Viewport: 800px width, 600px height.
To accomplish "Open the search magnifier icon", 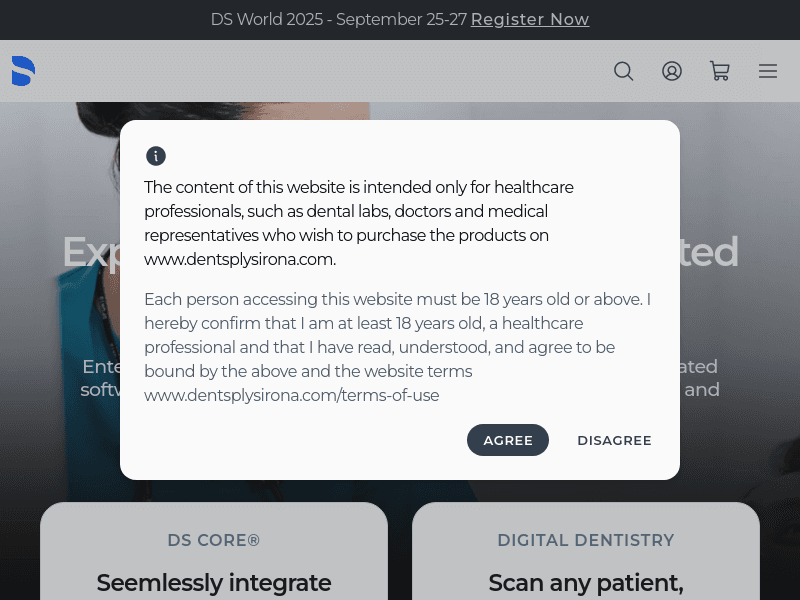I will [x=624, y=71].
